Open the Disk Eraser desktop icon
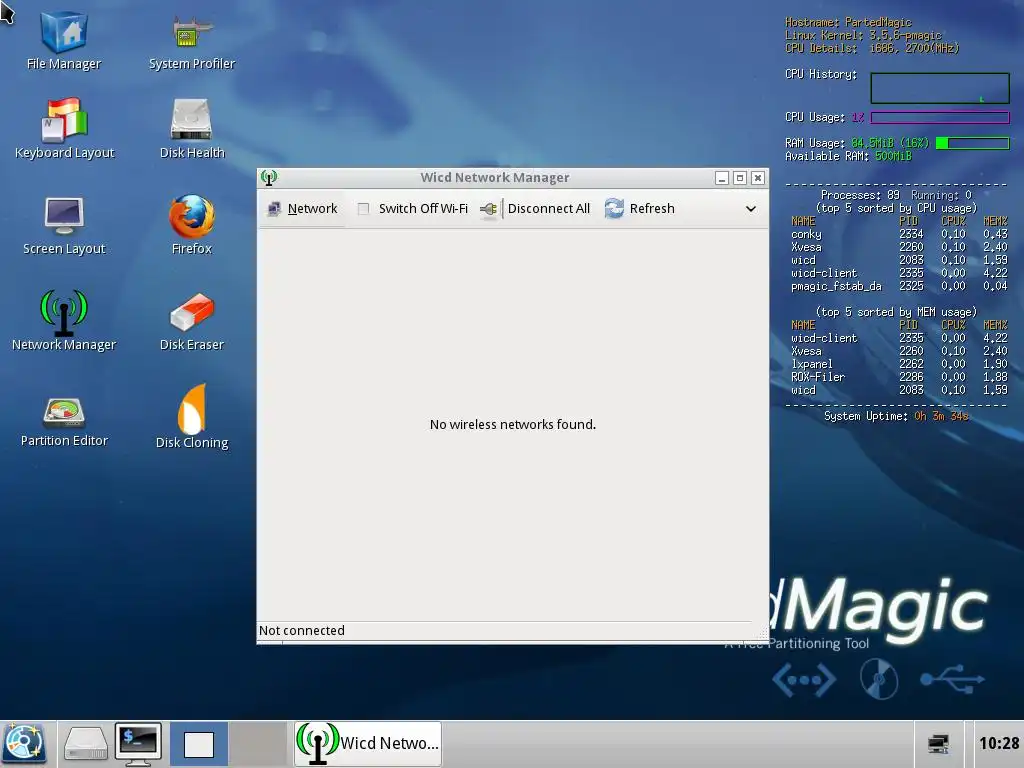1024x768 pixels. pyautogui.click(x=191, y=321)
